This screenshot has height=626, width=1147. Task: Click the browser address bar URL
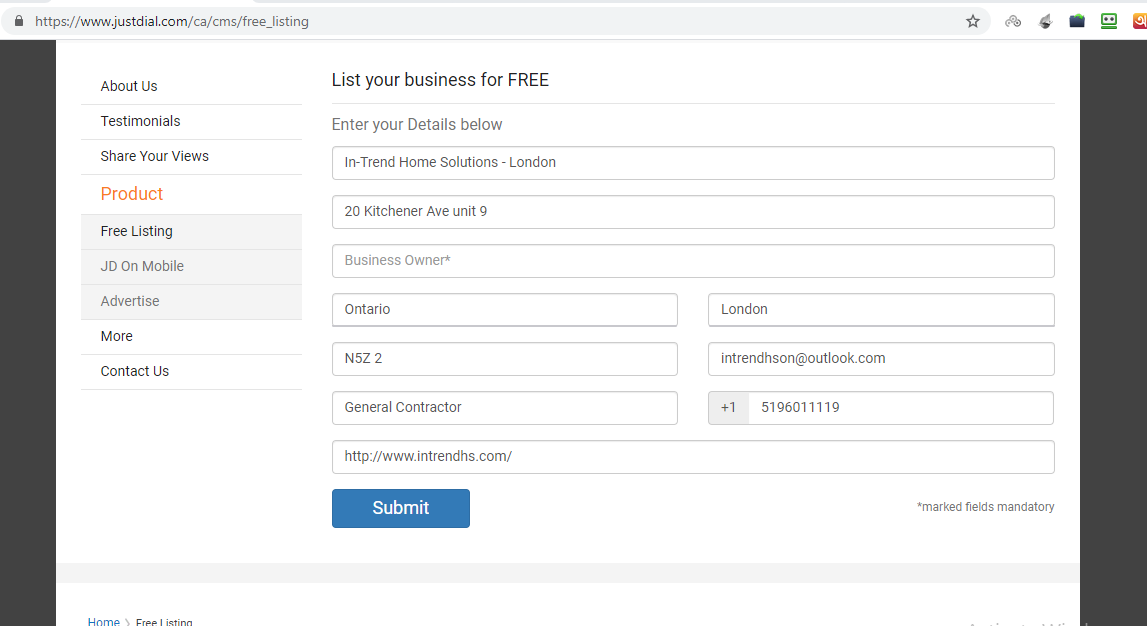172,21
